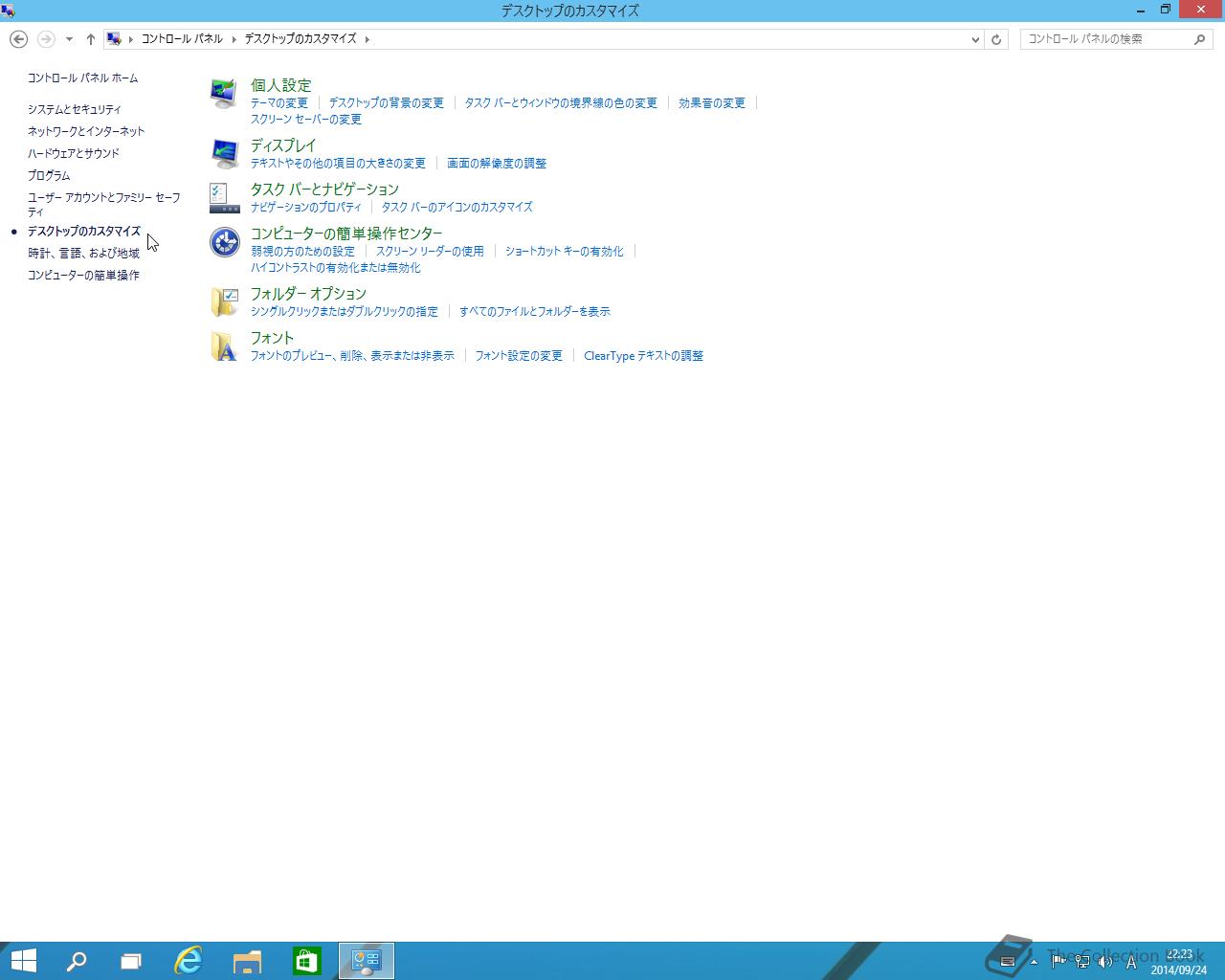Image resolution: width=1225 pixels, height=980 pixels.
Task: Open ネットワークとインターネット in sidebar
Action: (86, 132)
